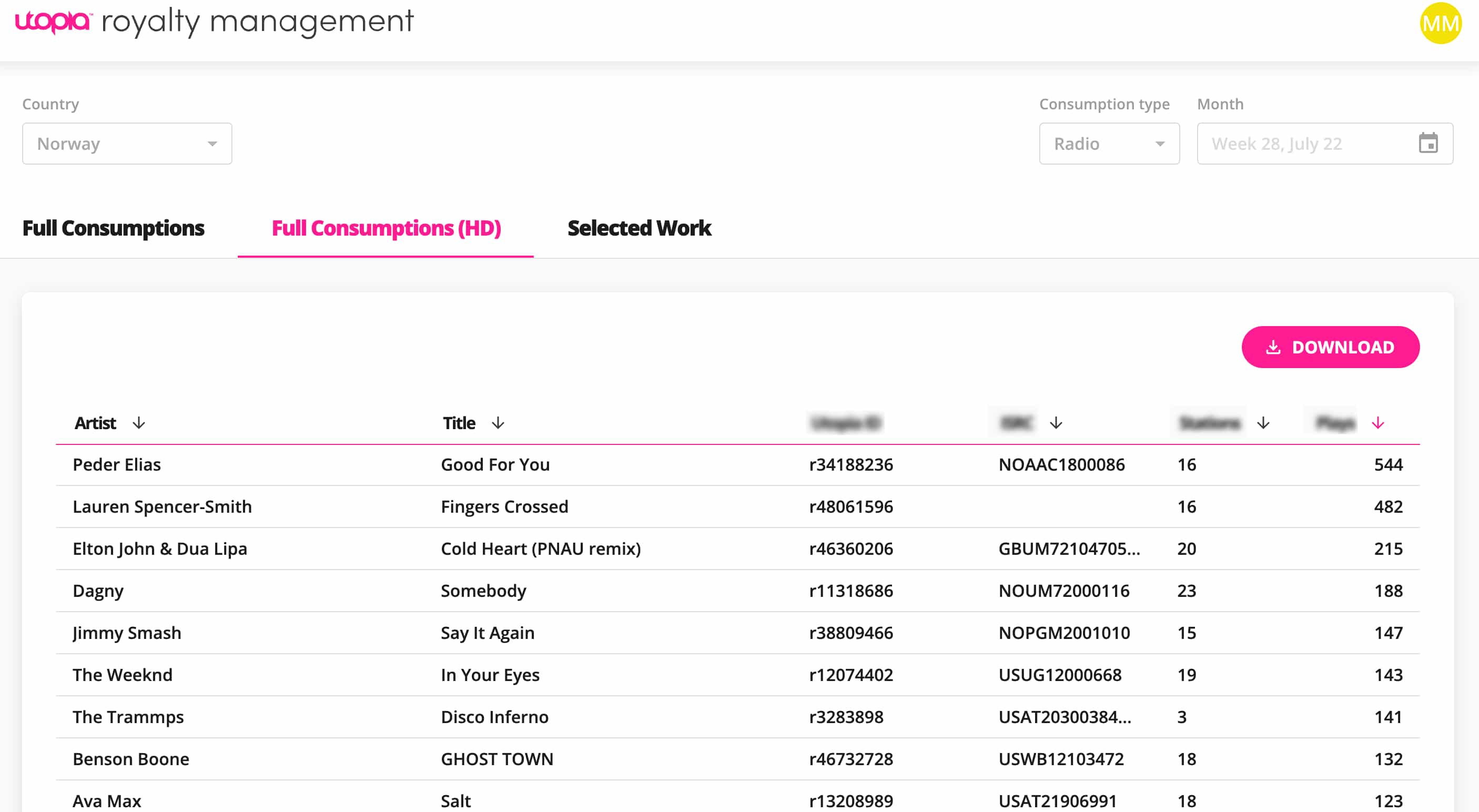1479x812 pixels.
Task: Click ISRC USUG12000668 for The Weeknd
Action: click(x=1059, y=675)
